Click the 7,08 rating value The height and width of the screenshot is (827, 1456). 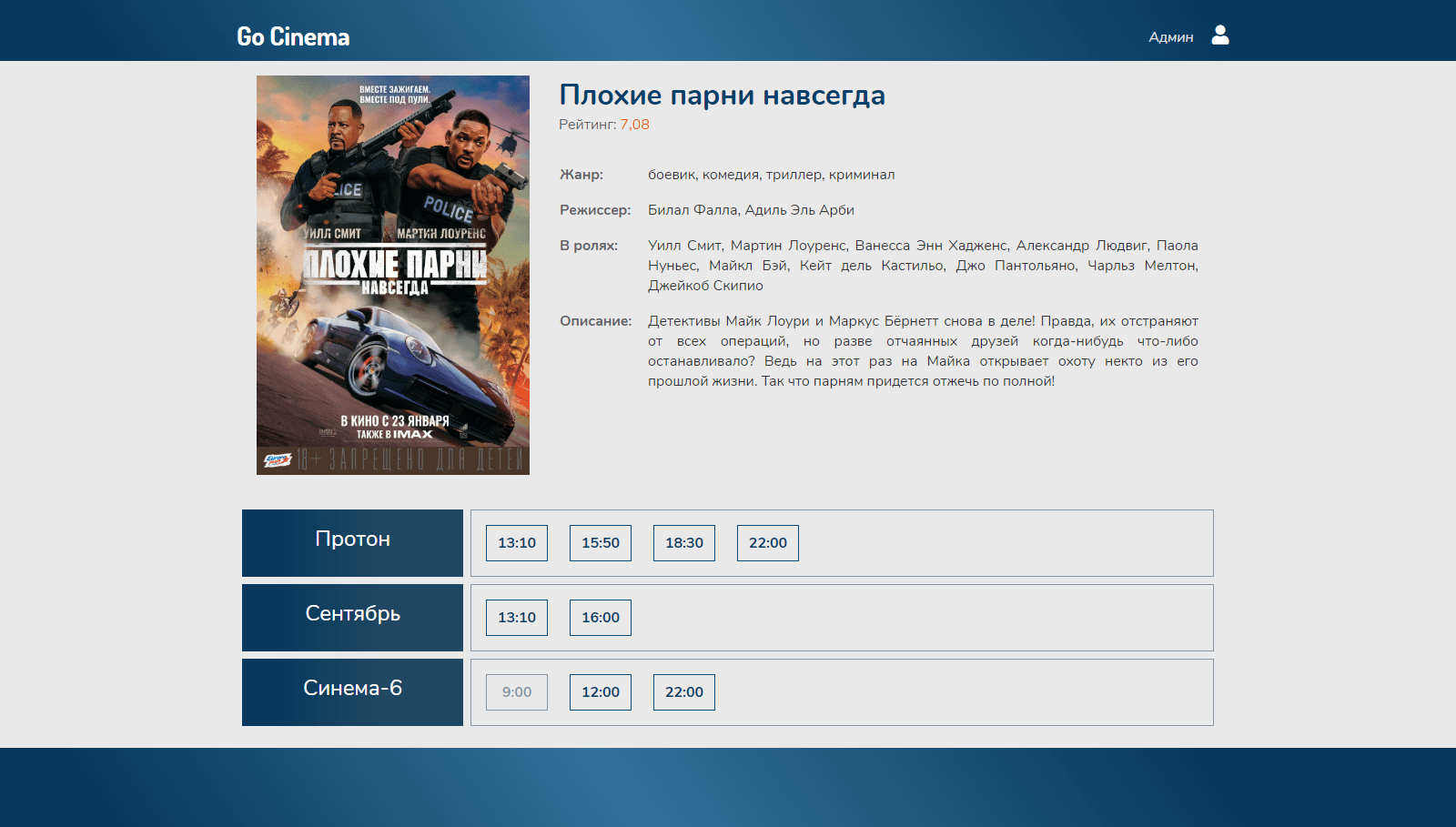pyautogui.click(x=634, y=125)
